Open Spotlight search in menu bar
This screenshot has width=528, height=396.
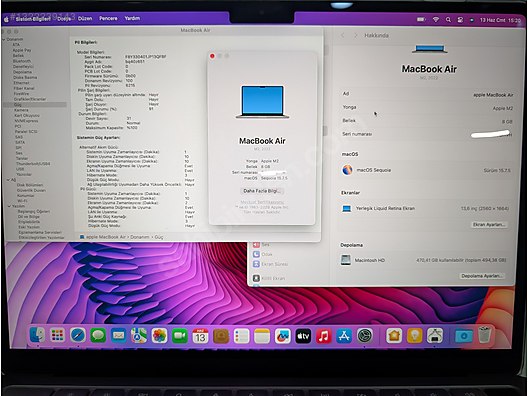448,20
